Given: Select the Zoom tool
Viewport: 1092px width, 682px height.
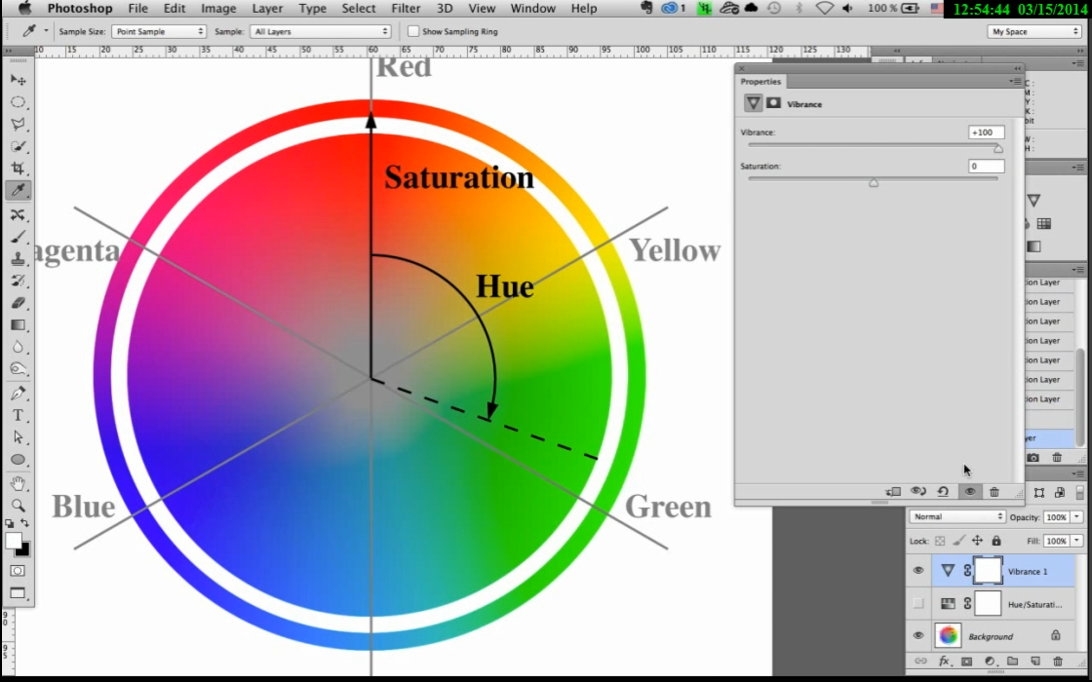Looking at the screenshot, I should click(18, 506).
